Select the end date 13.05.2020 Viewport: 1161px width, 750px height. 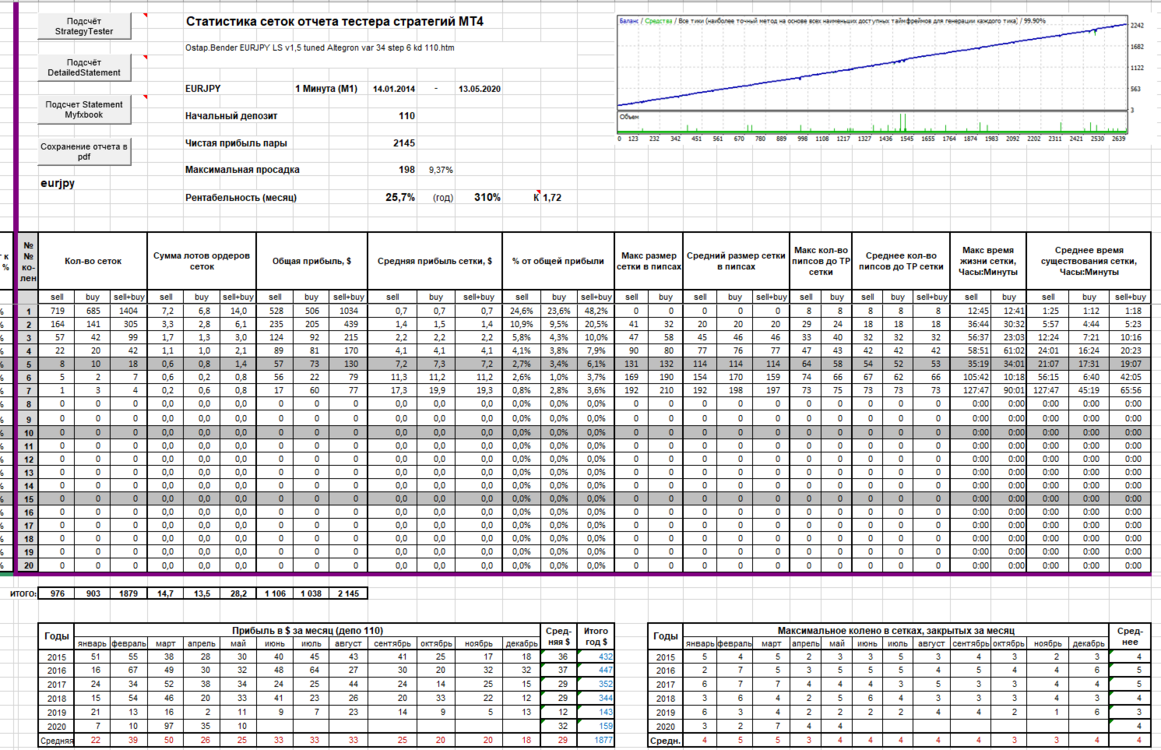click(x=479, y=89)
